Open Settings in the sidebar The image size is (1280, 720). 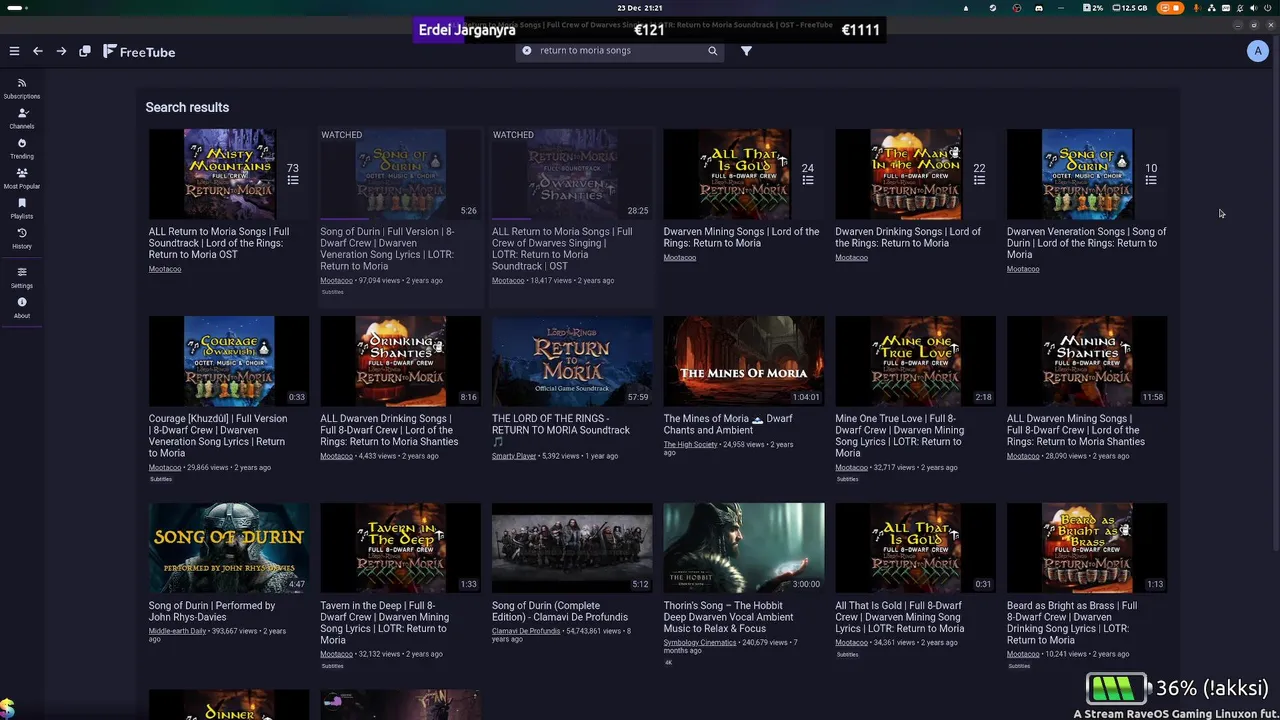click(22, 278)
